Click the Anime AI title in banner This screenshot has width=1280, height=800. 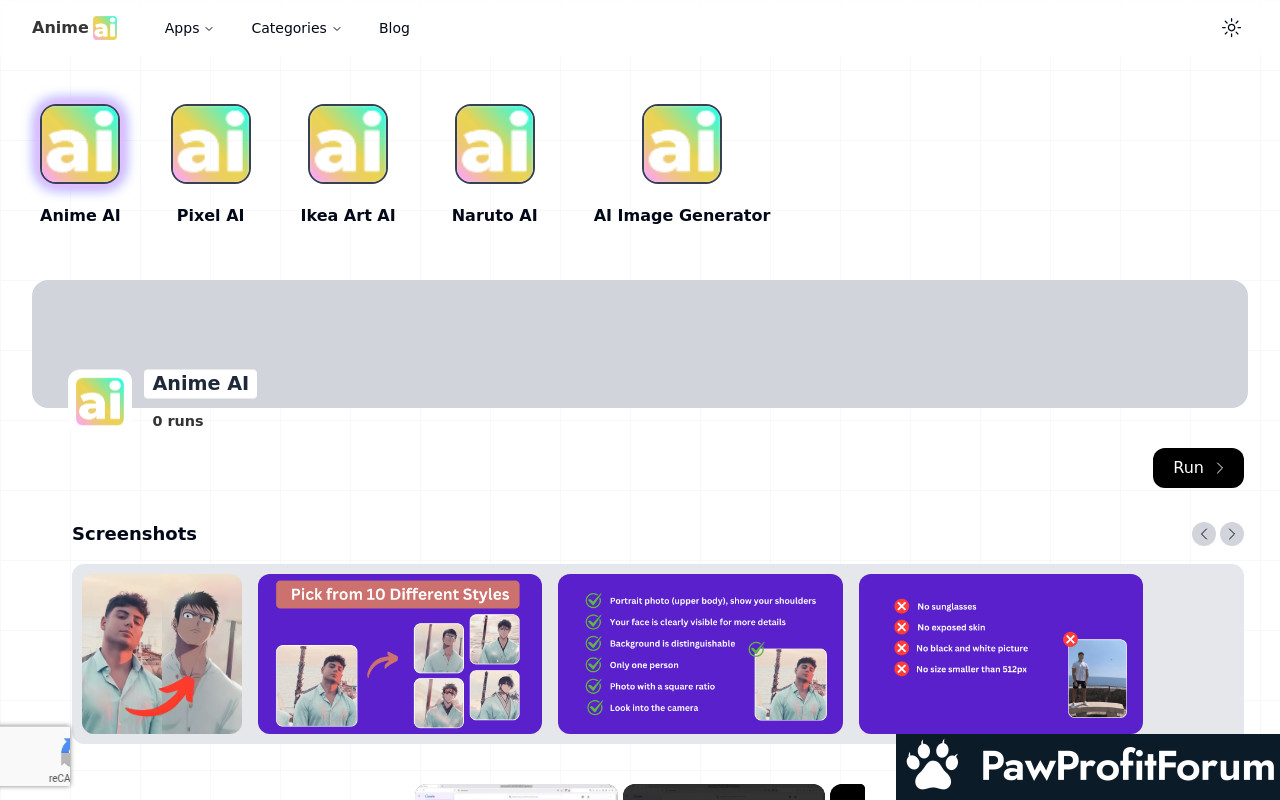pos(200,384)
